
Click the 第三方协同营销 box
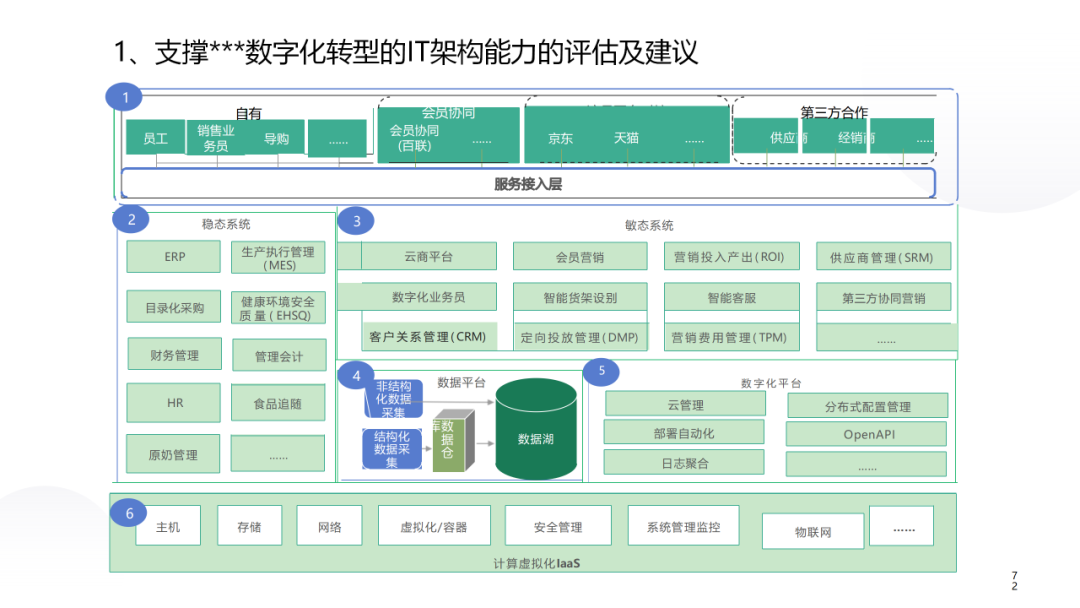tap(883, 297)
